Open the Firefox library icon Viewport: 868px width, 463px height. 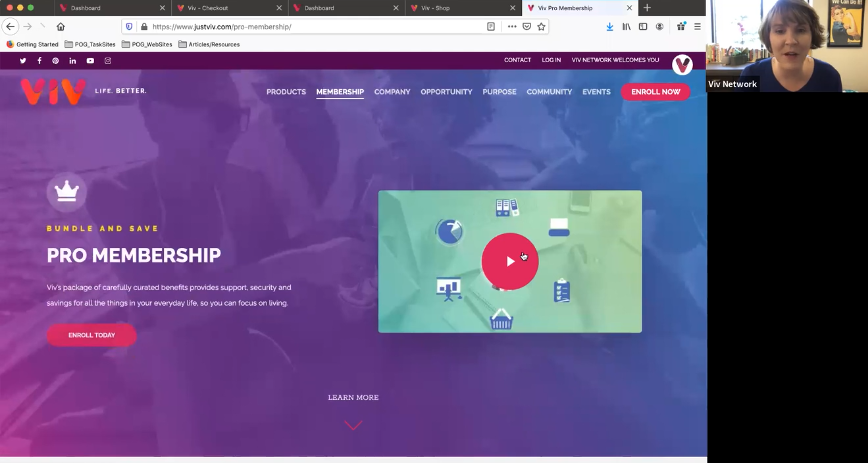626,27
